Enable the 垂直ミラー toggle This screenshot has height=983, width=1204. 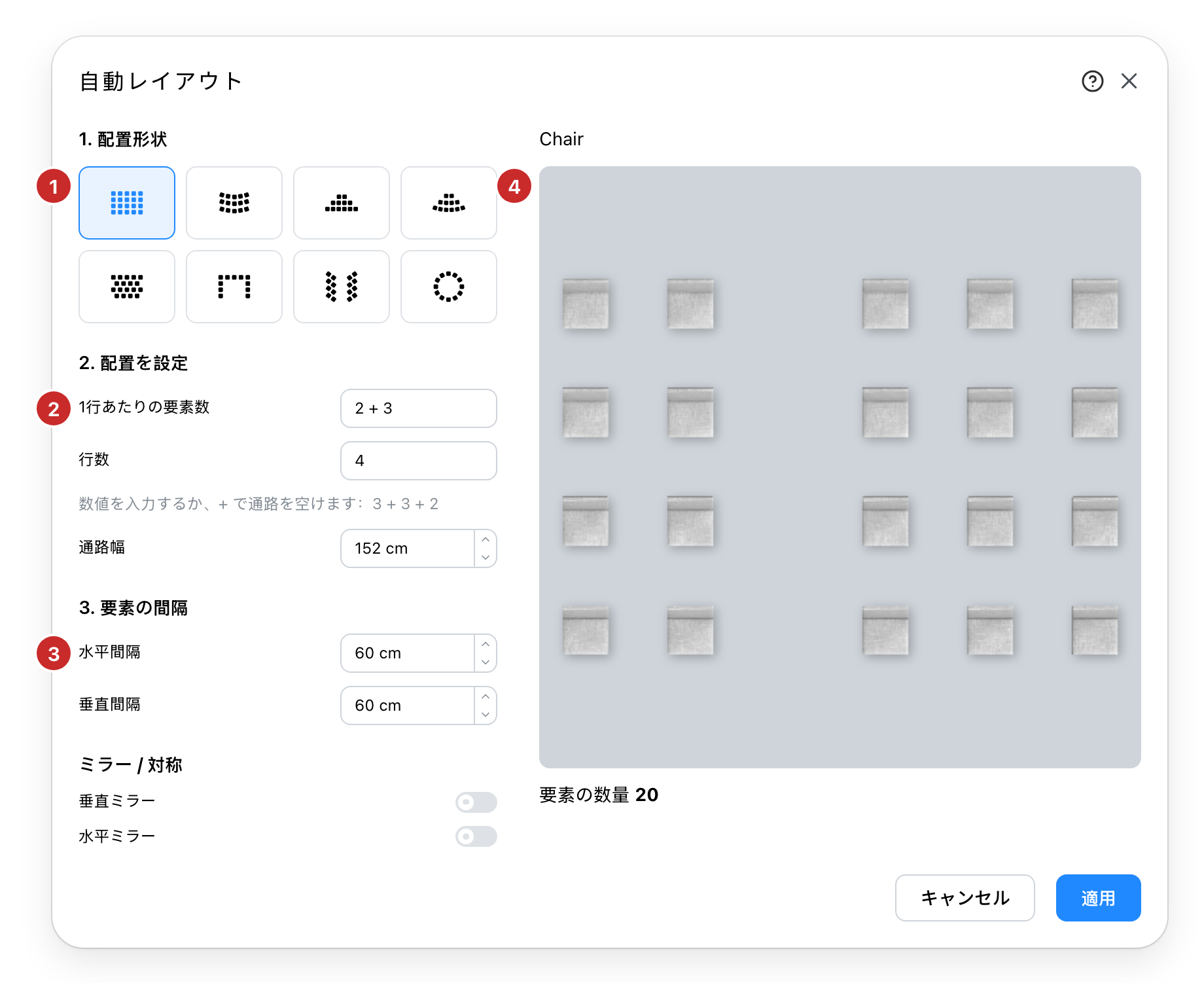click(x=476, y=802)
